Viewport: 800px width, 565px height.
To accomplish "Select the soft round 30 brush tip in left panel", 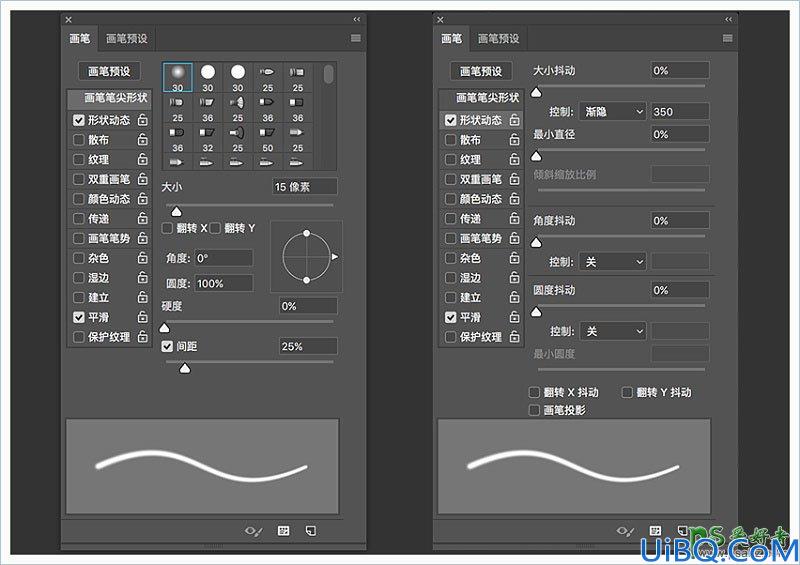I will point(178,77).
